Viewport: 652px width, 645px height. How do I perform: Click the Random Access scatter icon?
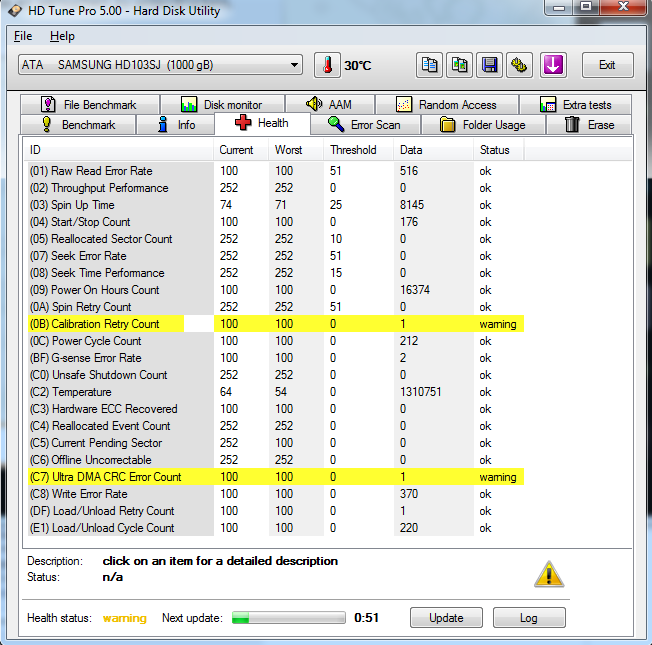coord(404,104)
